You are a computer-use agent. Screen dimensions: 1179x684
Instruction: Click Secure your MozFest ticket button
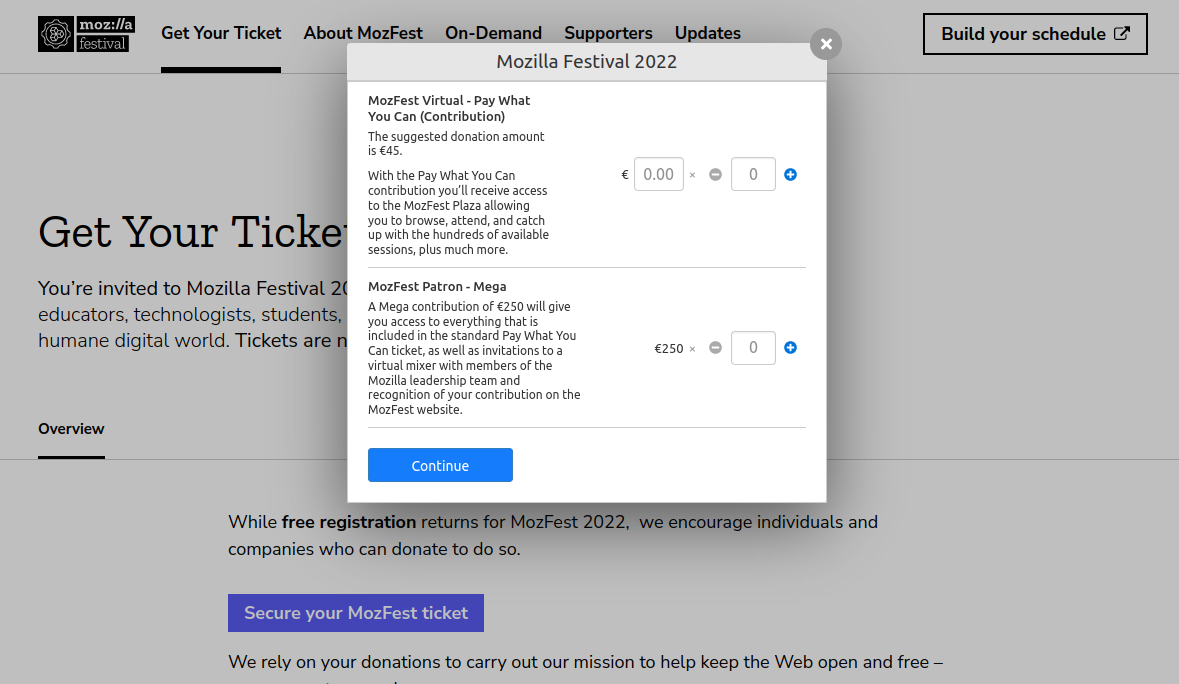pos(356,613)
